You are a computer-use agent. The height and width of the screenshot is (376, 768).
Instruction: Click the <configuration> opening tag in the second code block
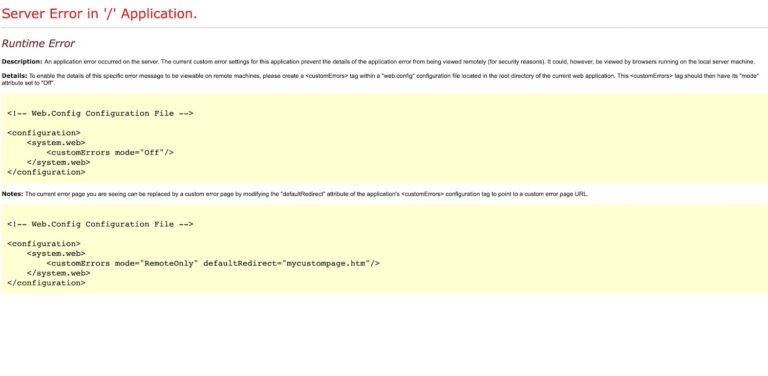(44, 244)
